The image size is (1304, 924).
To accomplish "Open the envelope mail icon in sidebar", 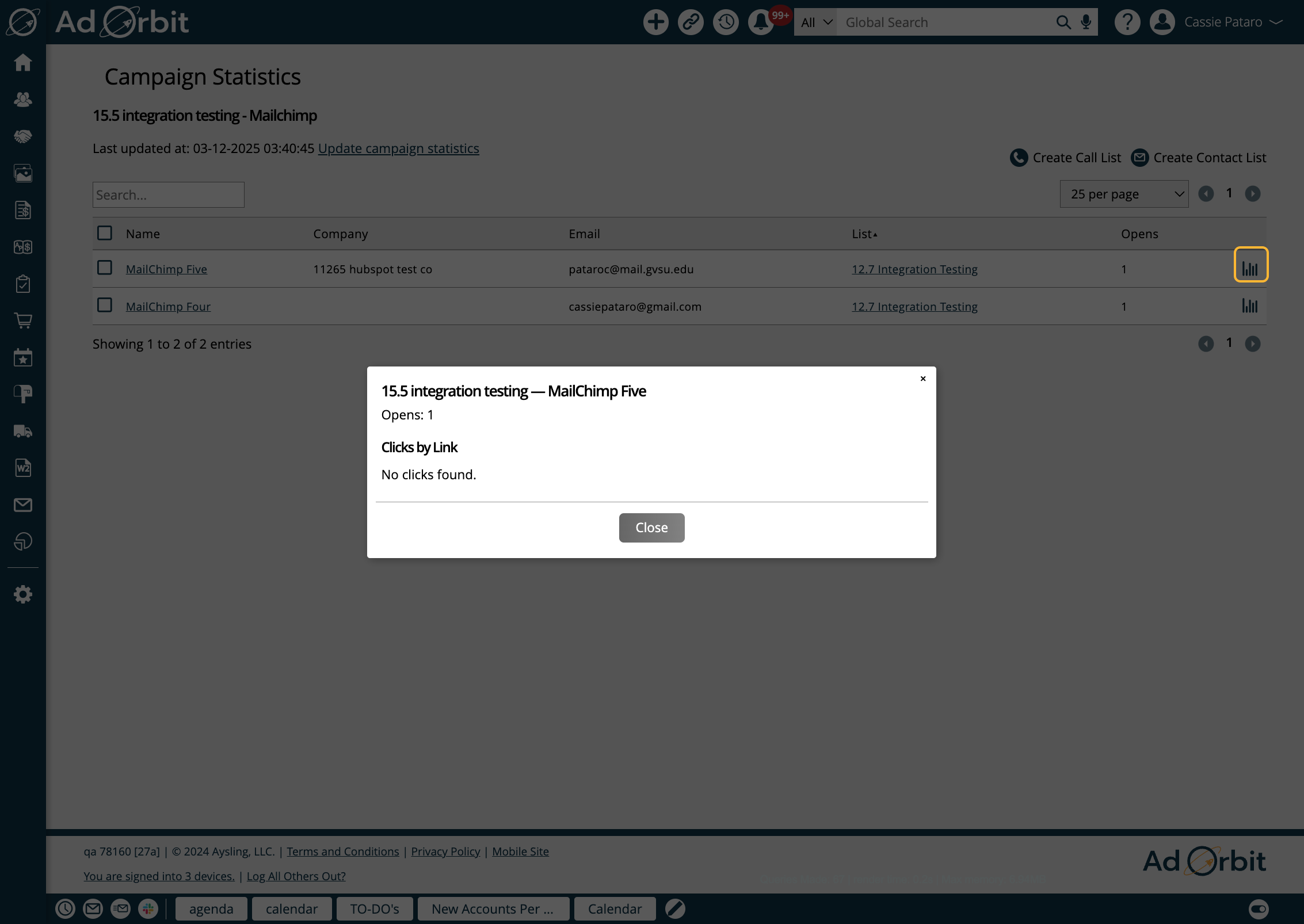I will coord(23,505).
